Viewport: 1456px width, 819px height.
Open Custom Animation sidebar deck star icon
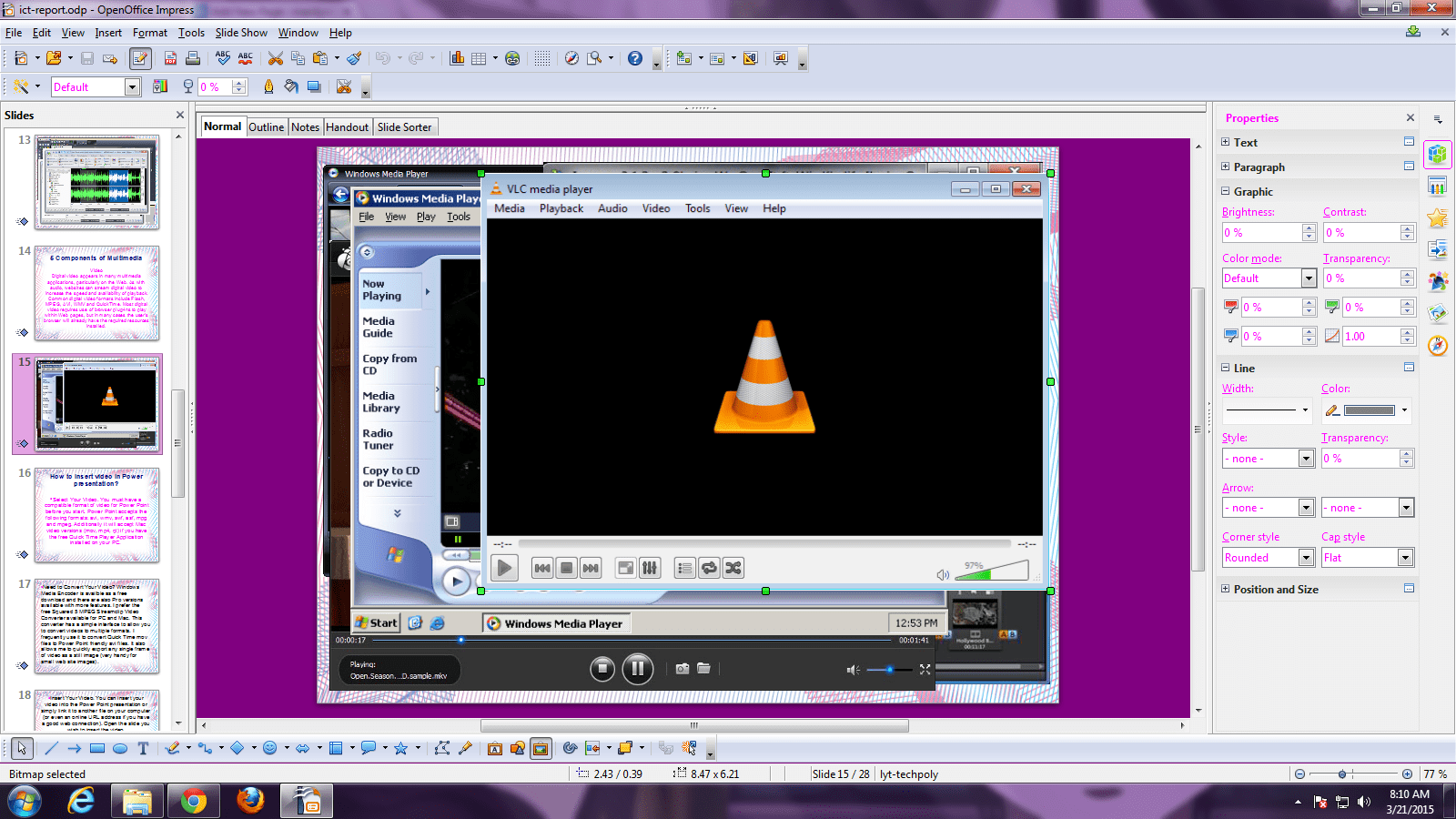coord(1438,217)
